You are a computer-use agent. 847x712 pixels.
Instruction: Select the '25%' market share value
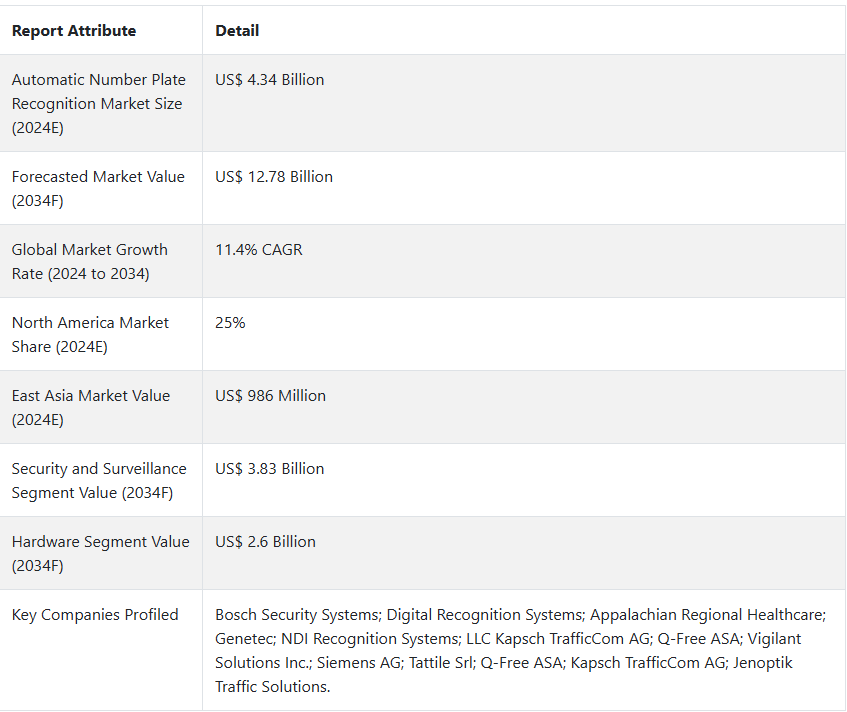coord(230,323)
